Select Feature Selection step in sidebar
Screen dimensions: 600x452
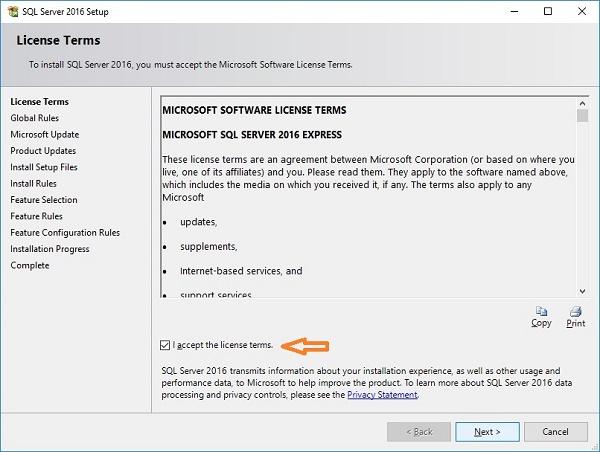(44, 200)
